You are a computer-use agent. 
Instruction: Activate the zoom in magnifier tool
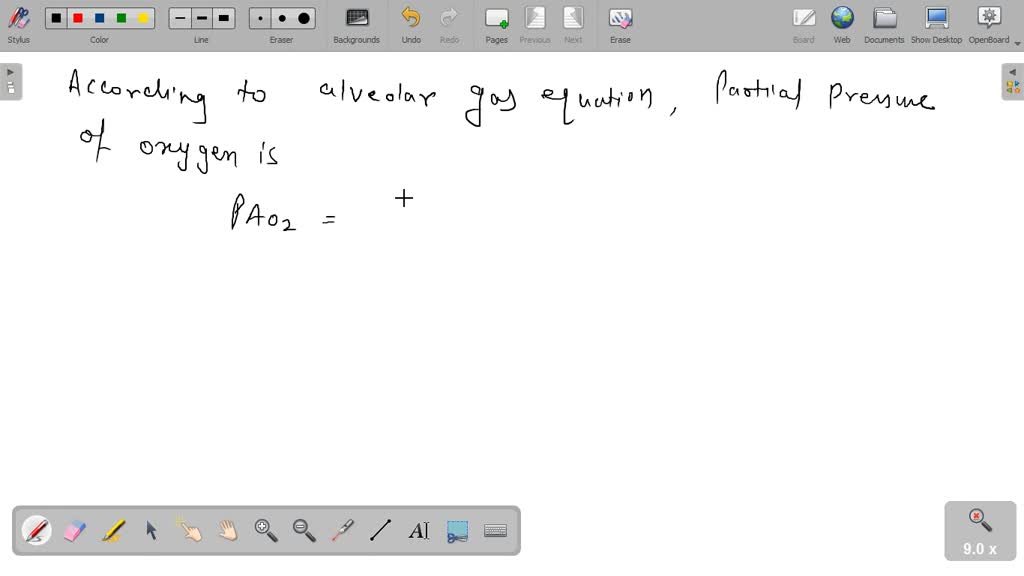pyautogui.click(x=266, y=531)
